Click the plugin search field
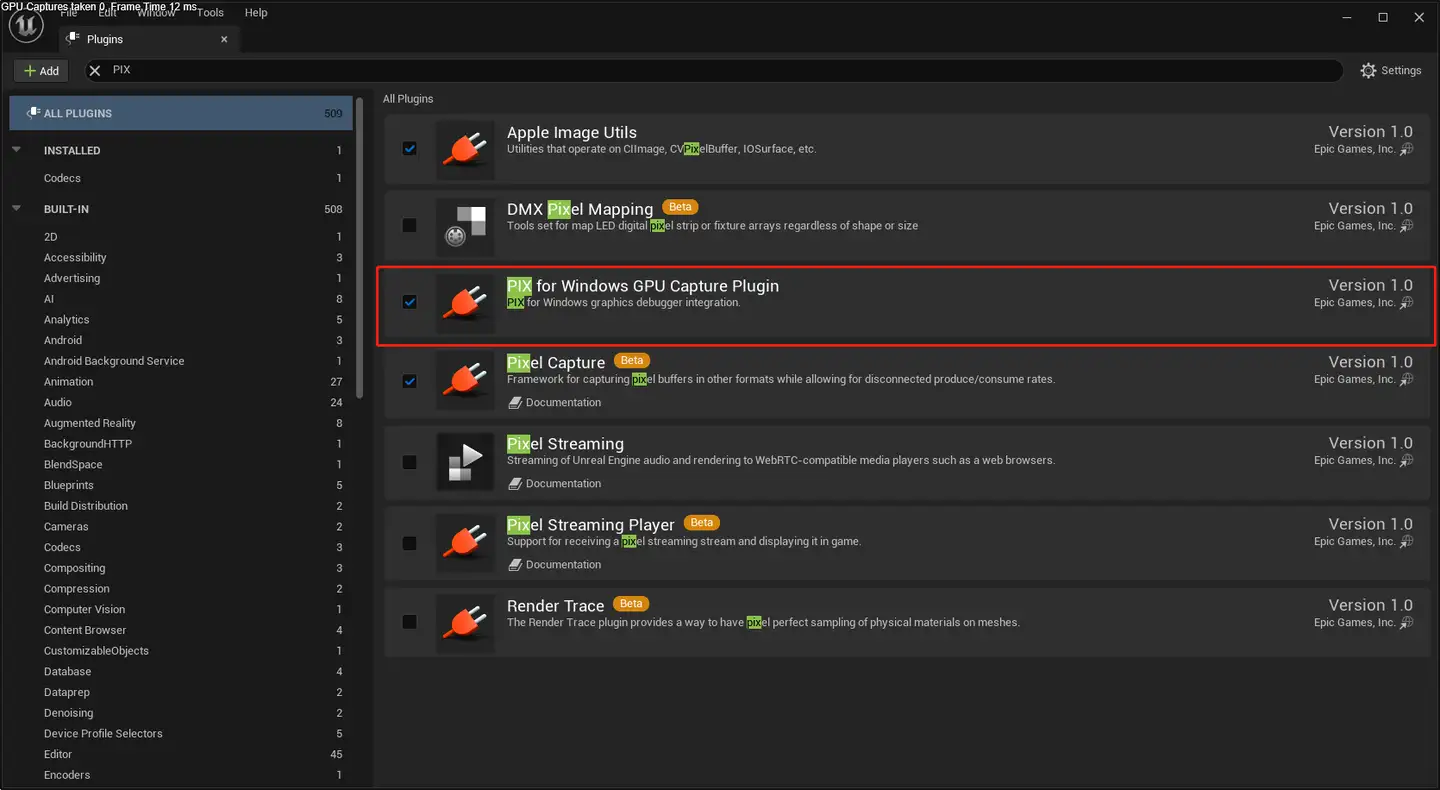This screenshot has height=790, width=1440. point(712,70)
